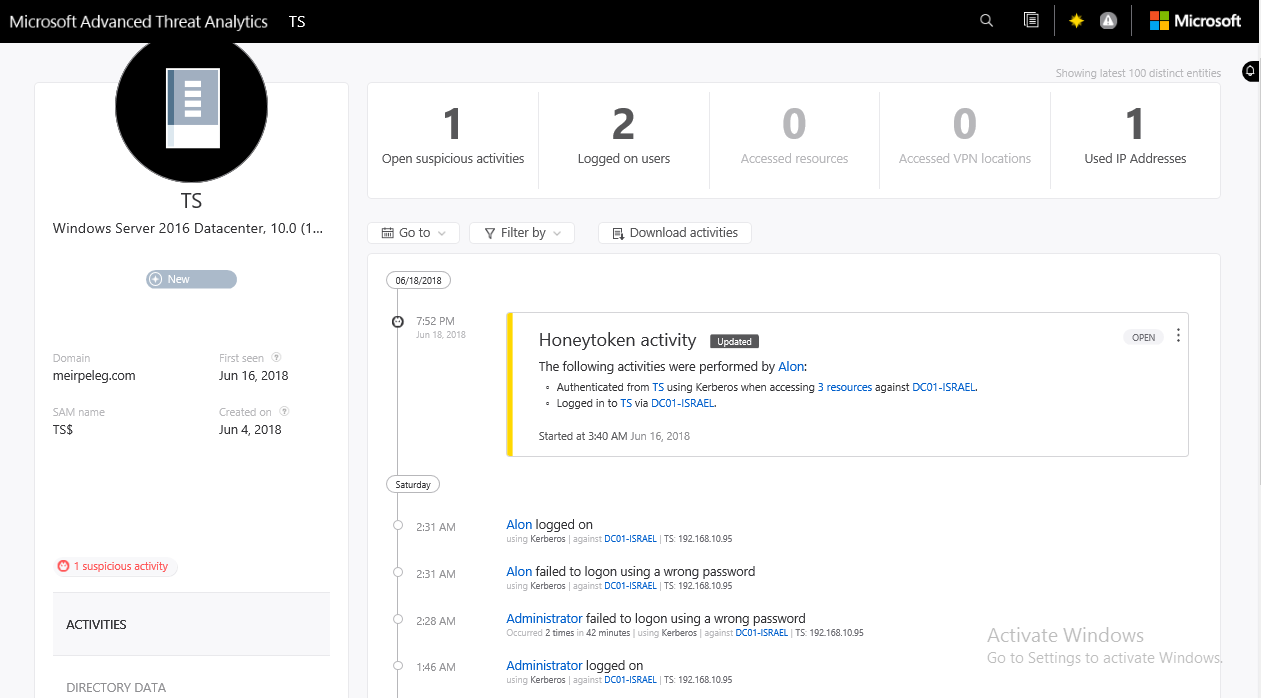Click the funnel icon in Filter by
This screenshot has width=1261, height=698.
pos(490,233)
